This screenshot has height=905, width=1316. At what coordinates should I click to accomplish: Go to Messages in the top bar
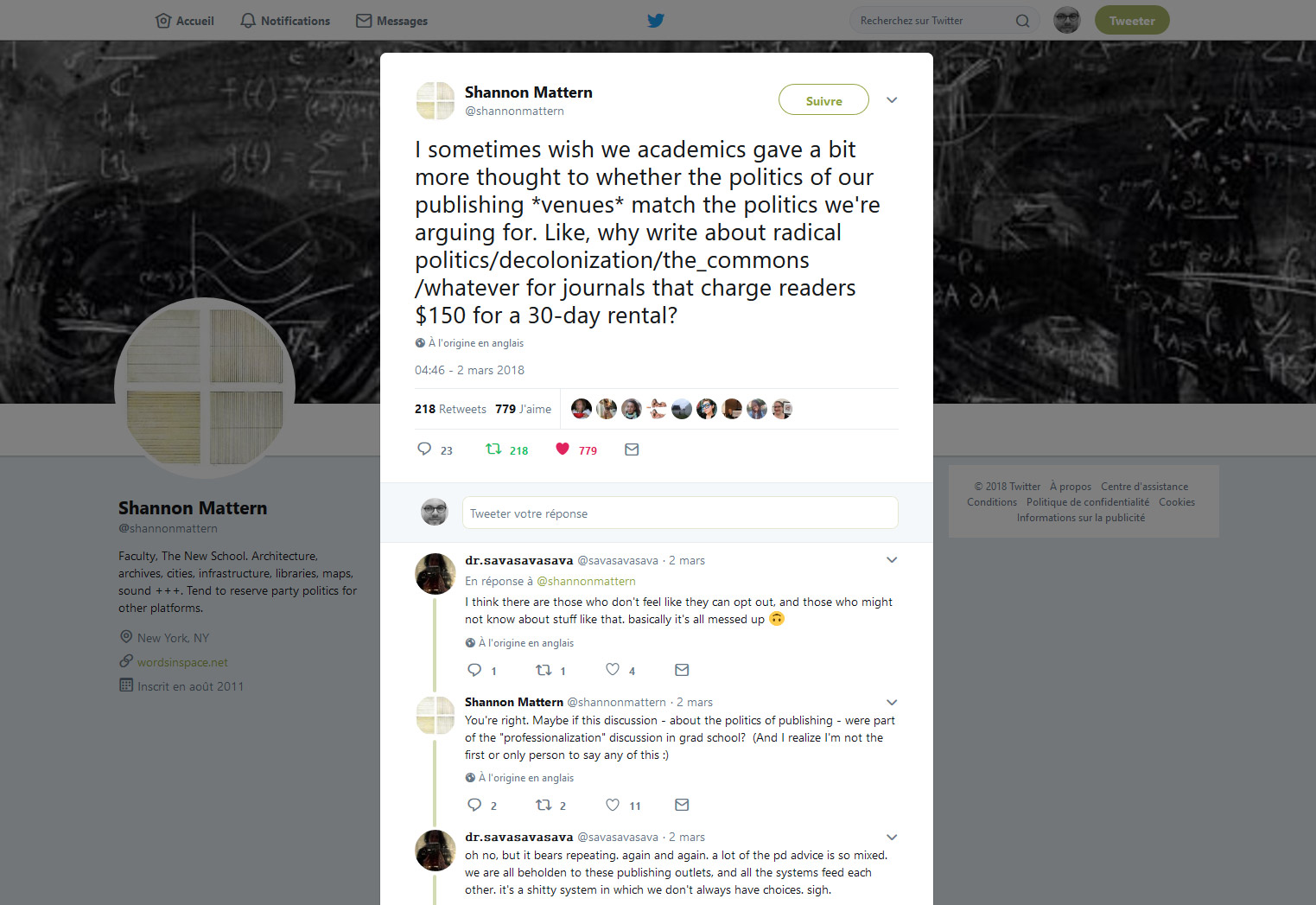pyautogui.click(x=391, y=21)
